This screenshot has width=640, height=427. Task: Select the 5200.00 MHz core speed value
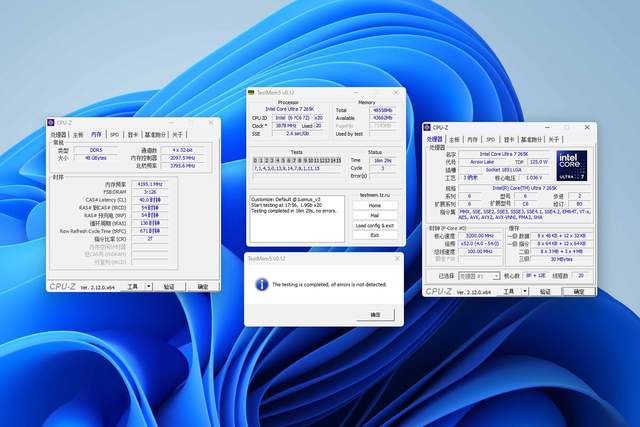(480, 236)
